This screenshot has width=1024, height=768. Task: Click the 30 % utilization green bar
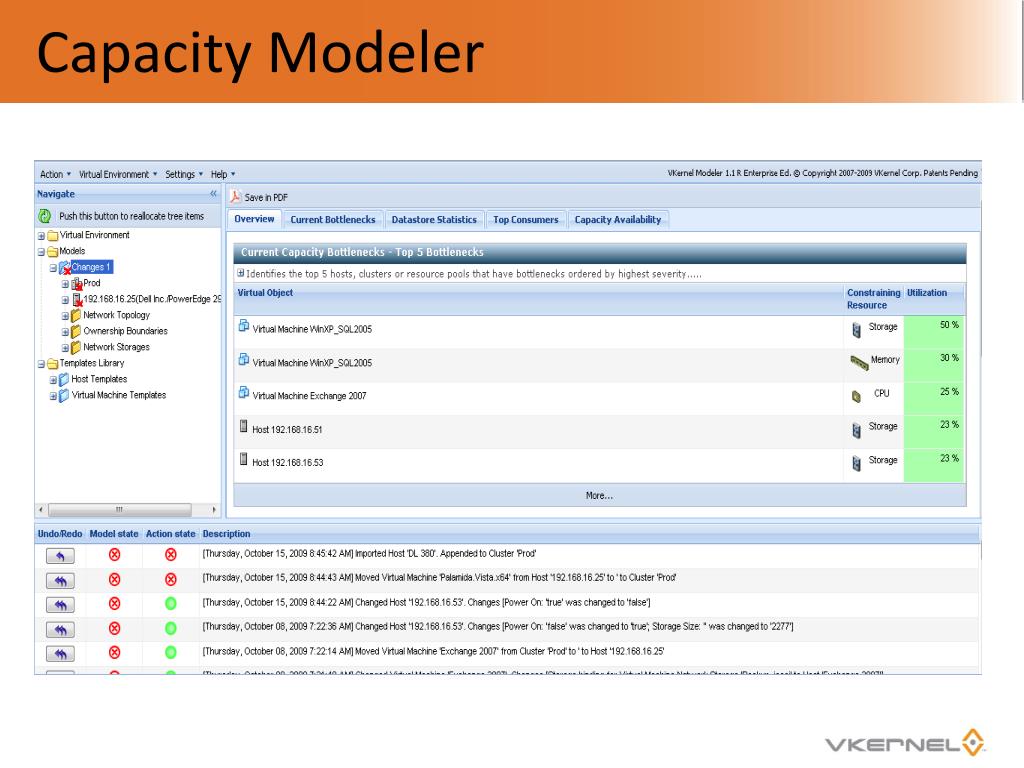pos(934,366)
